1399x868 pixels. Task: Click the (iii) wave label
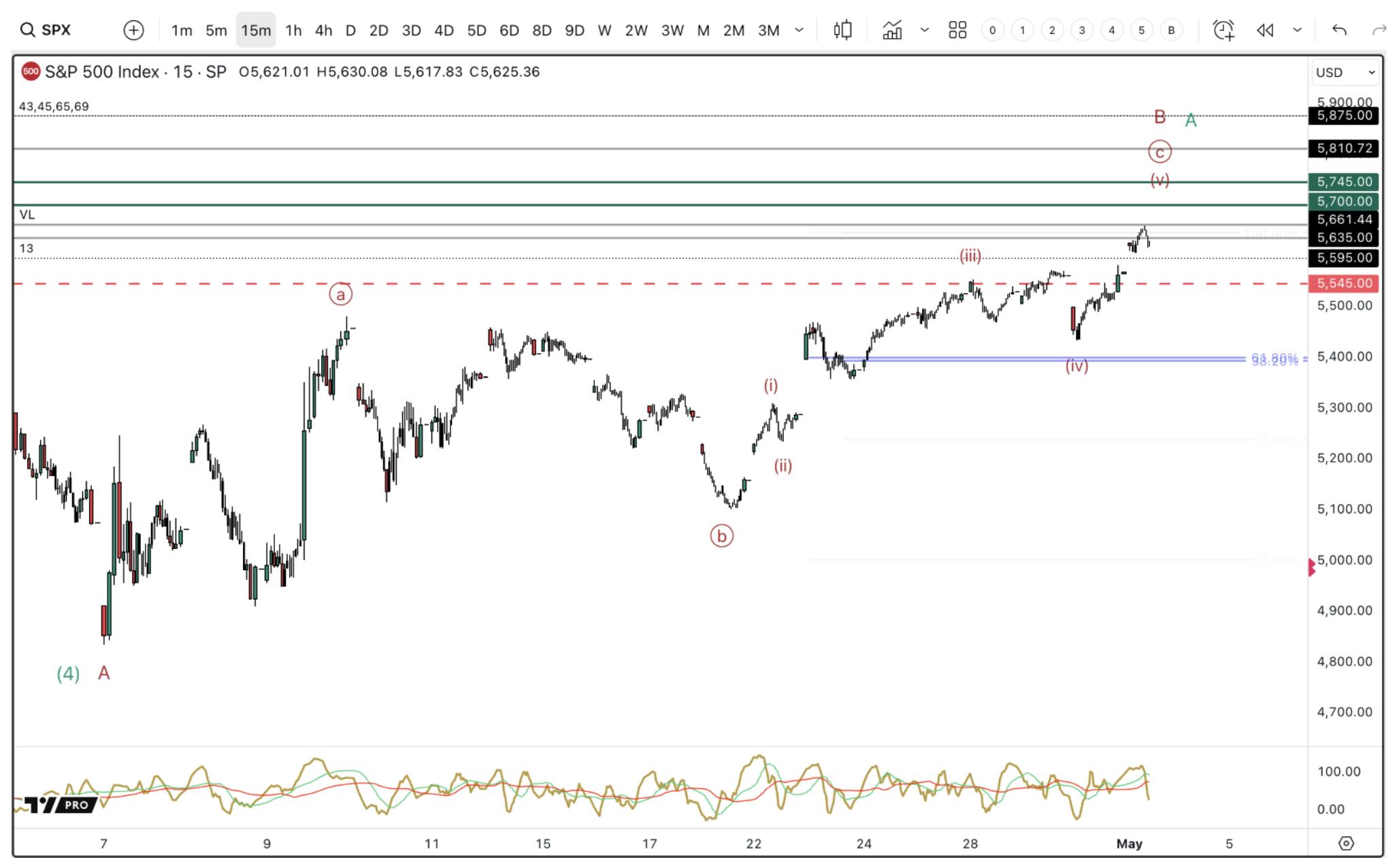[x=970, y=256]
